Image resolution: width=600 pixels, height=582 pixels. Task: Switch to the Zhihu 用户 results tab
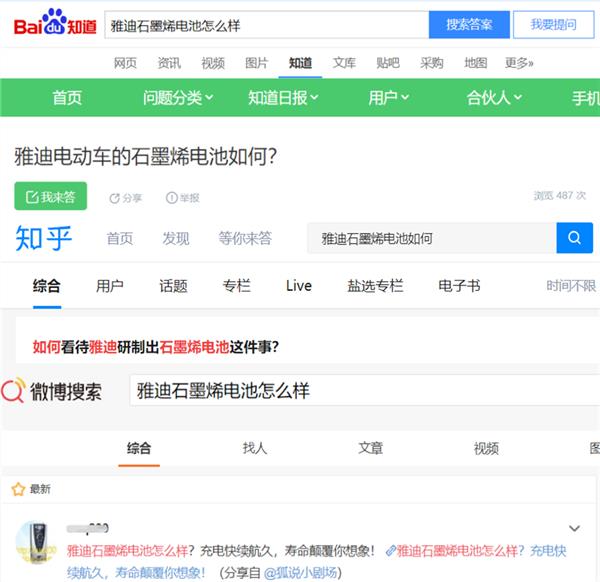pyautogui.click(x=110, y=286)
